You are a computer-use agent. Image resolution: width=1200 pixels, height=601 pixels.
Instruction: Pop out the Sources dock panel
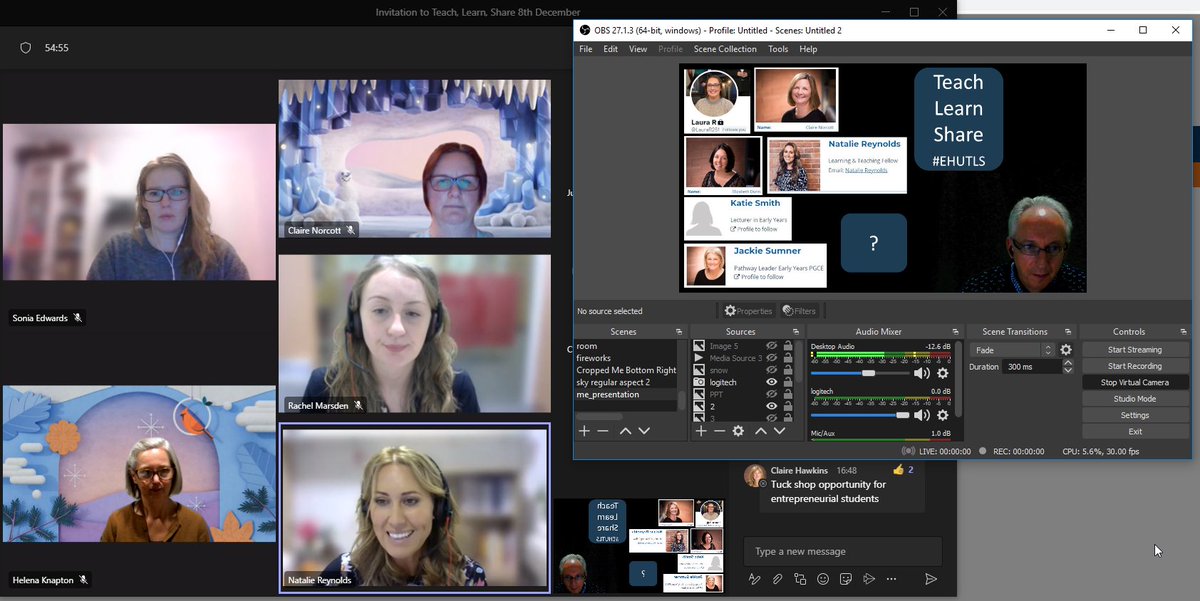click(797, 332)
